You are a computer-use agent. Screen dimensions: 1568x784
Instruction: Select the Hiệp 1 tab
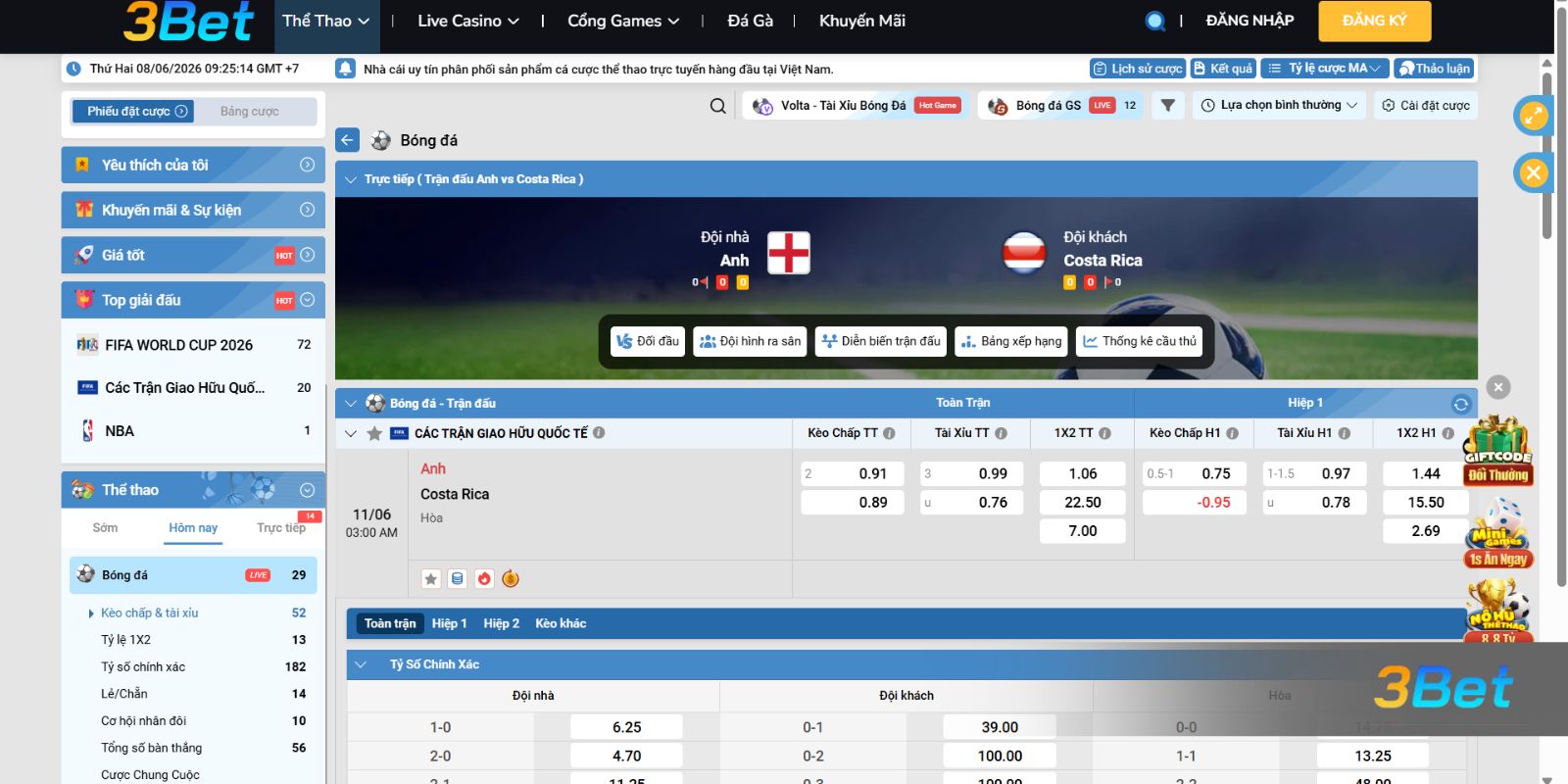pyautogui.click(x=449, y=623)
